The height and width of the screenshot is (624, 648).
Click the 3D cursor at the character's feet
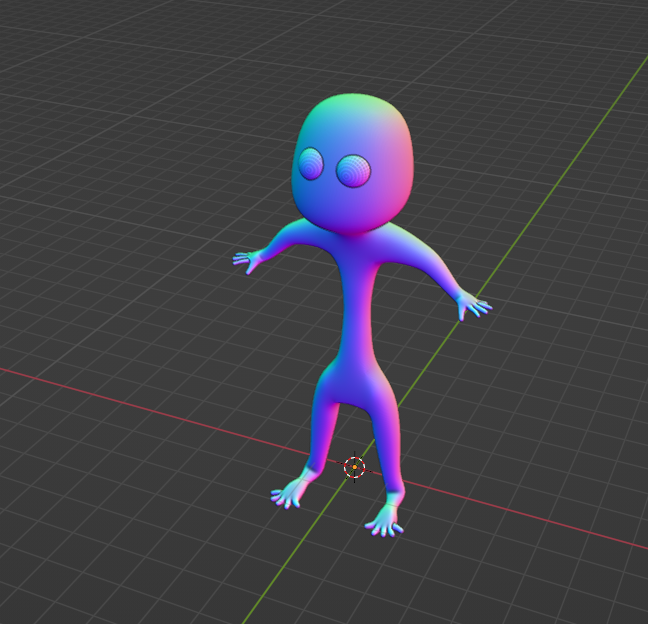(x=354, y=467)
